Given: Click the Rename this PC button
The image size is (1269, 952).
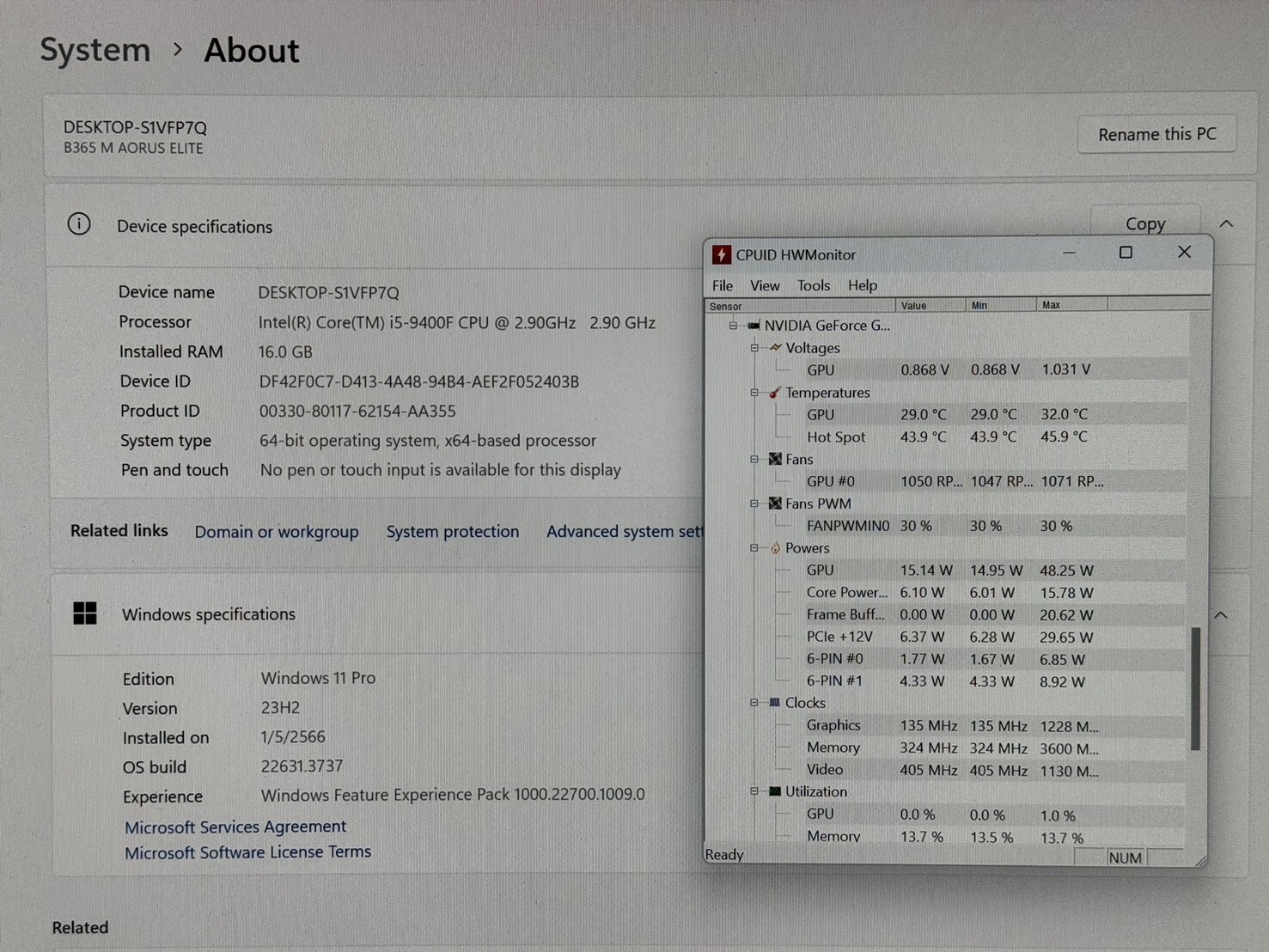Looking at the screenshot, I should pos(1156,134).
